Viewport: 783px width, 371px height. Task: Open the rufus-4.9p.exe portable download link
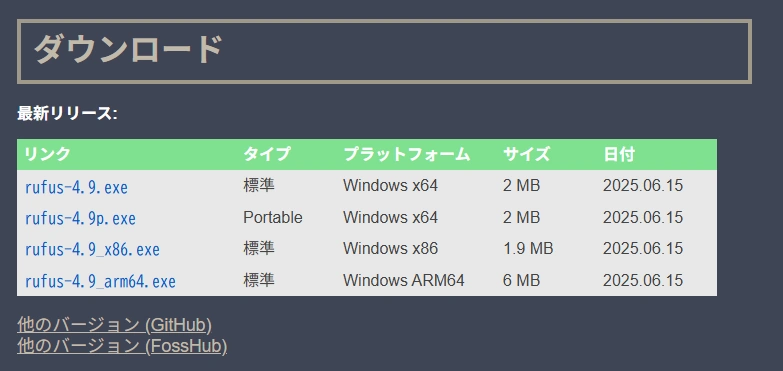point(80,218)
